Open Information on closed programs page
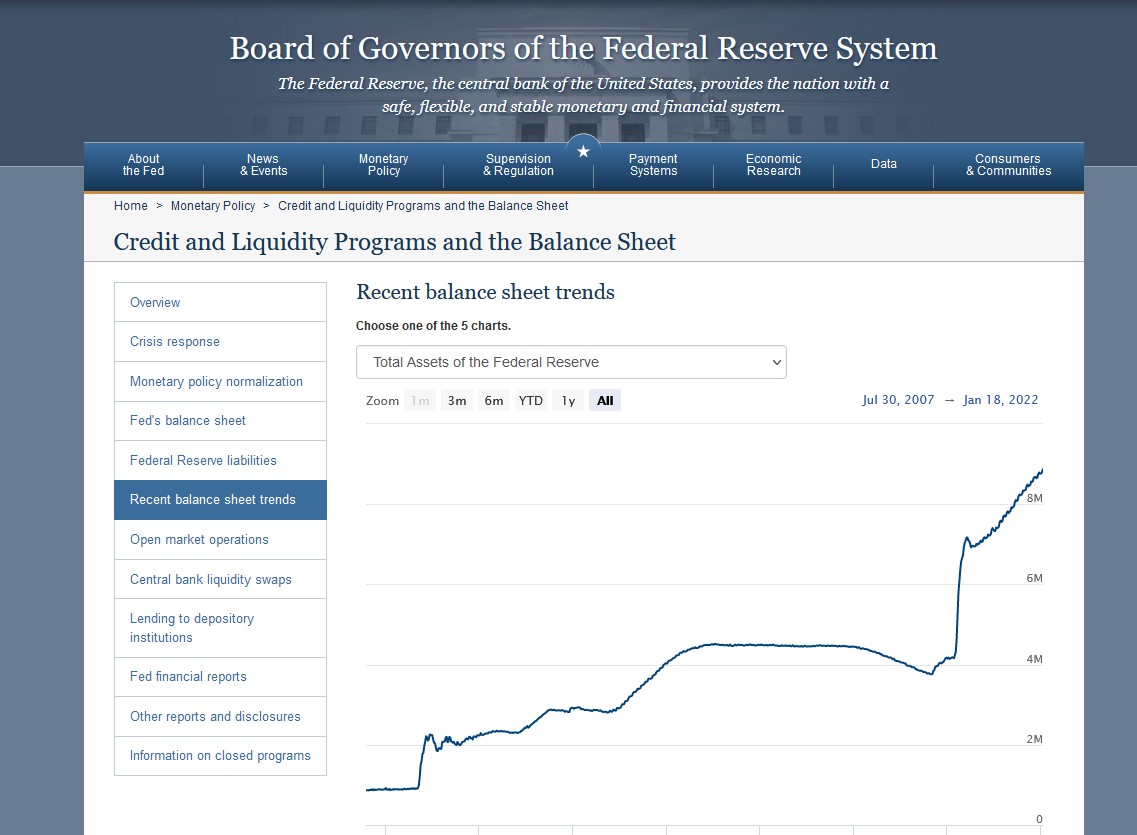 (x=220, y=755)
